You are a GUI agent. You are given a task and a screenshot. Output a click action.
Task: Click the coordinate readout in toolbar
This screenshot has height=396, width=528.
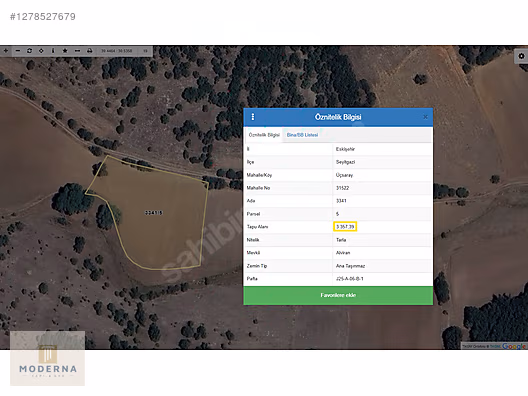coord(117,51)
